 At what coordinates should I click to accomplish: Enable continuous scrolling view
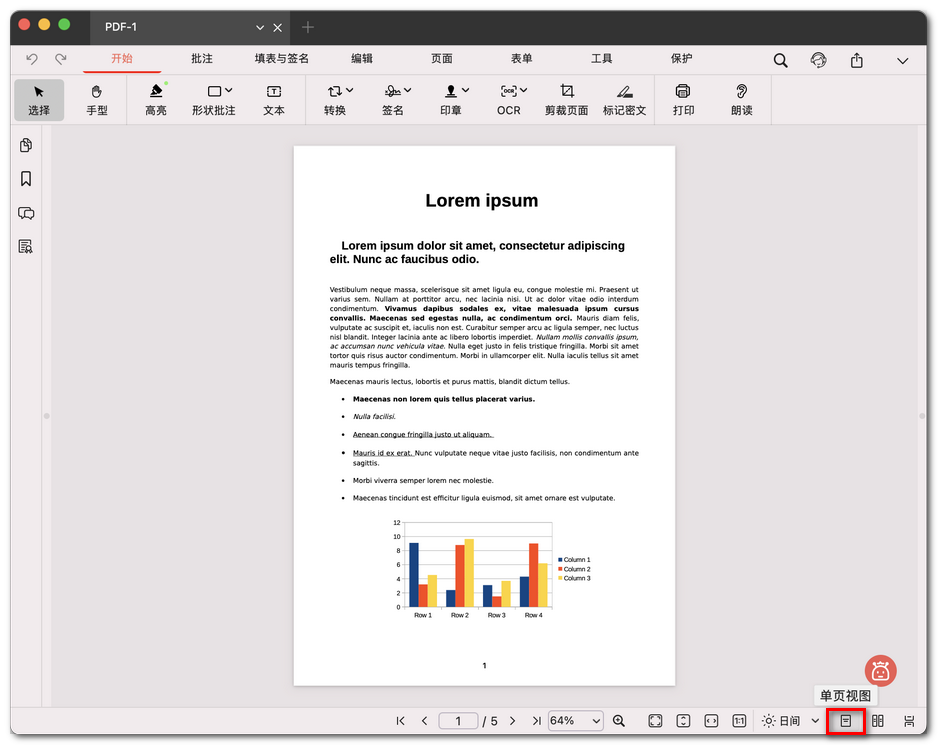(x=908, y=720)
